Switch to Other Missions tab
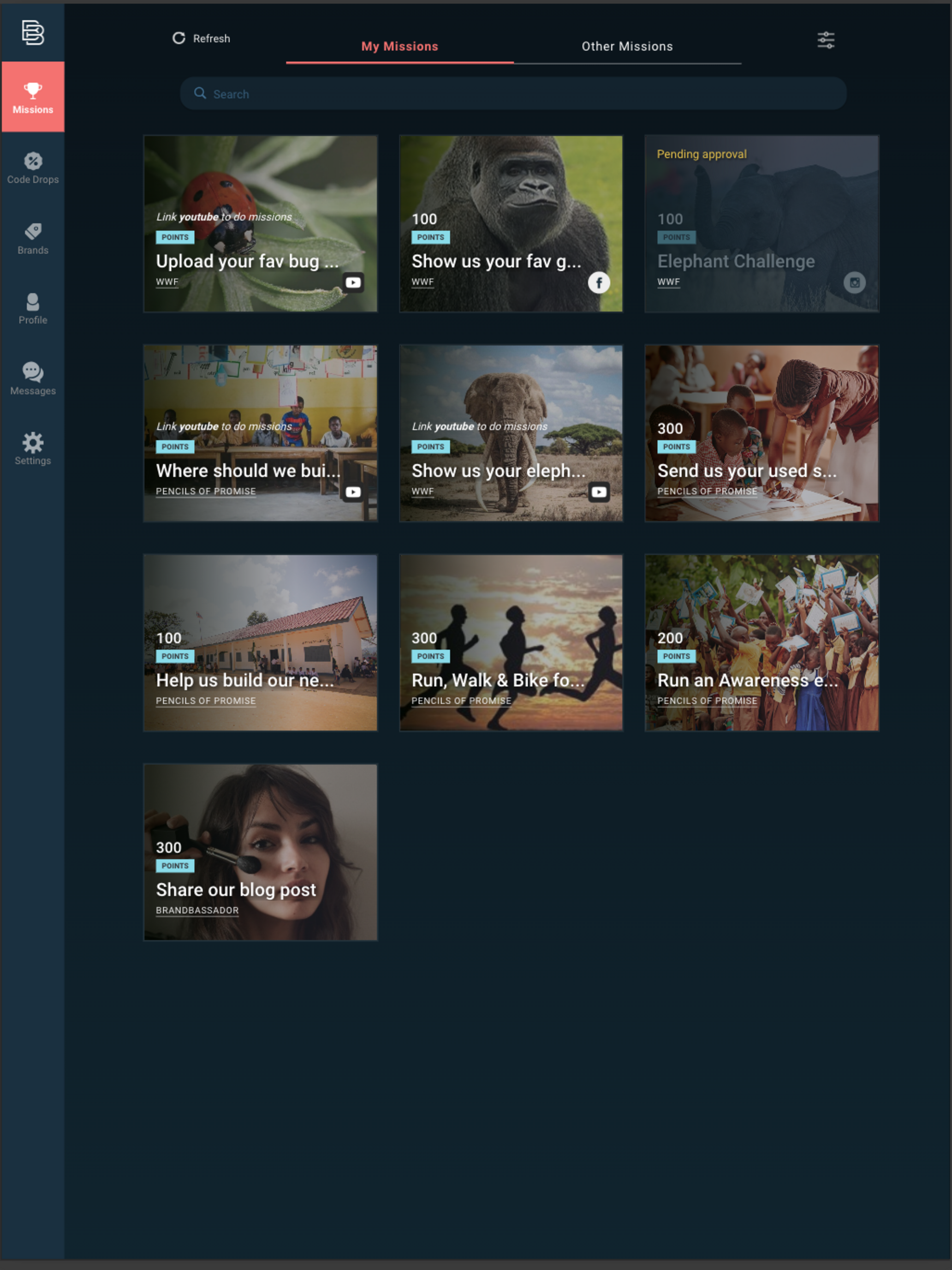The height and width of the screenshot is (1270, 952). click(x=627, y=47)
